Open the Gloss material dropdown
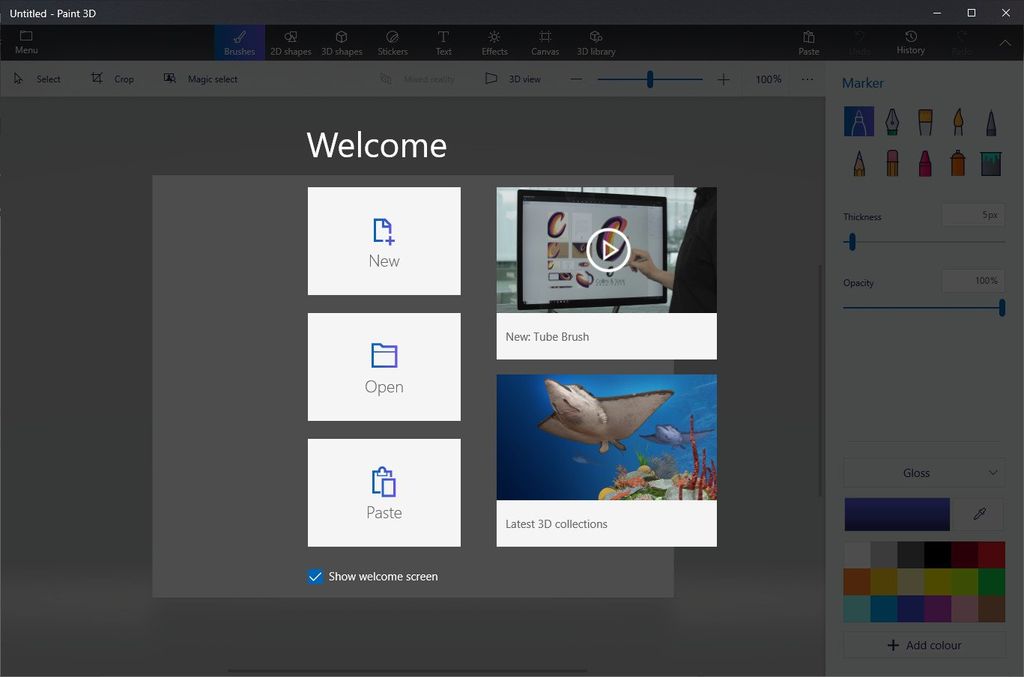The height and width of the screenshot is (677, 1024). [923, 472]
